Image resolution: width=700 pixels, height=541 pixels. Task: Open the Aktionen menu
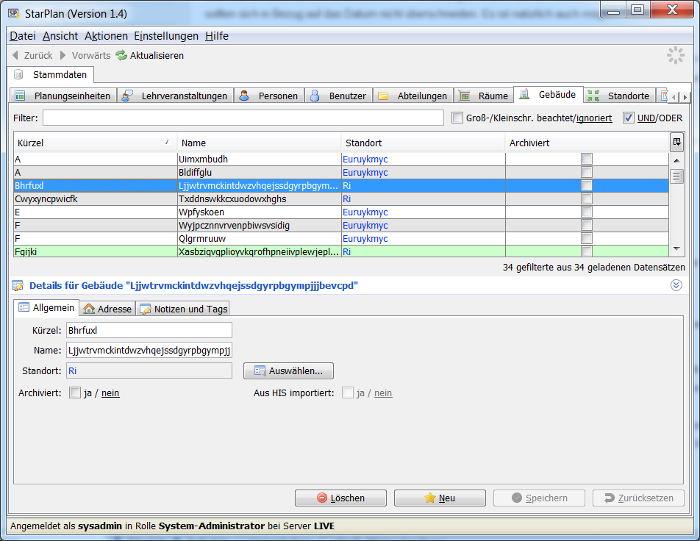tap(106, 36)
